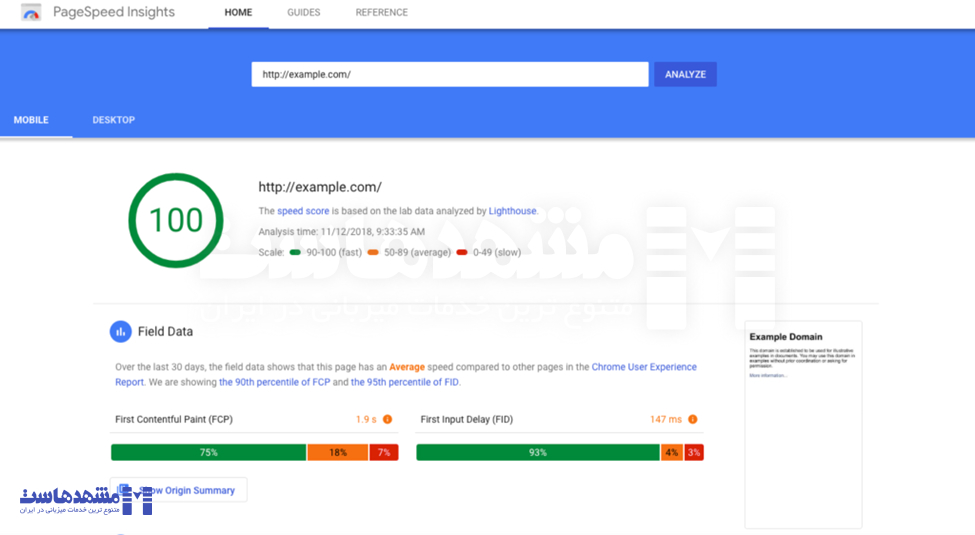Switch to the DESKTOP results tab
This screenshot has height=535, width=975.
[x=113, y=120]
